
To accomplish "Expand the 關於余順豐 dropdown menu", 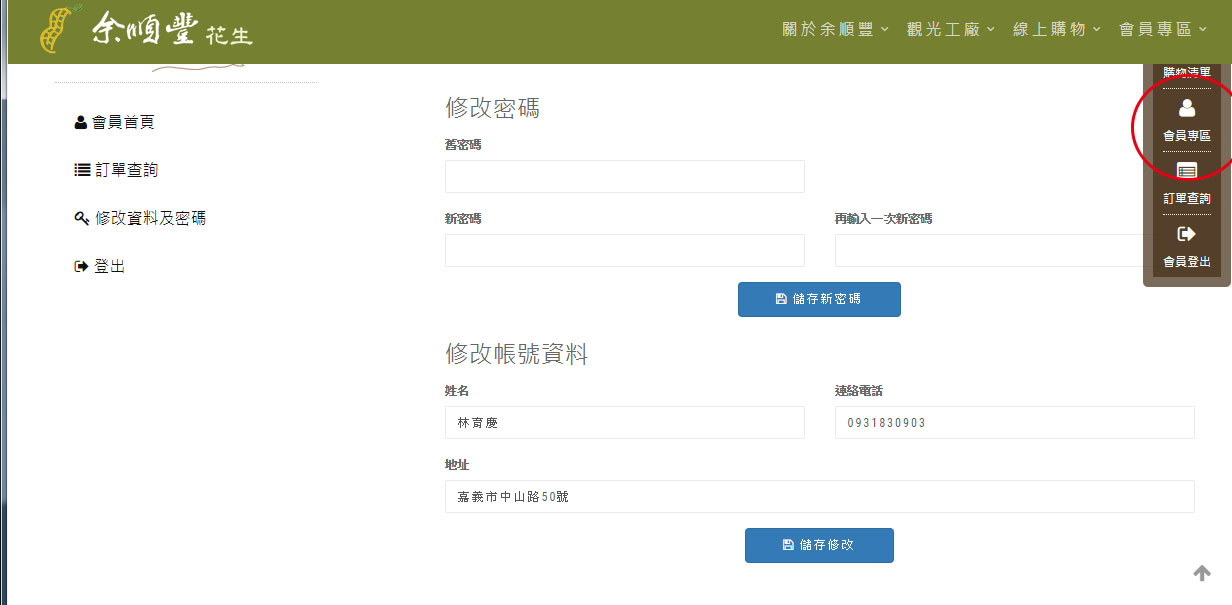I will click(835, 30).
